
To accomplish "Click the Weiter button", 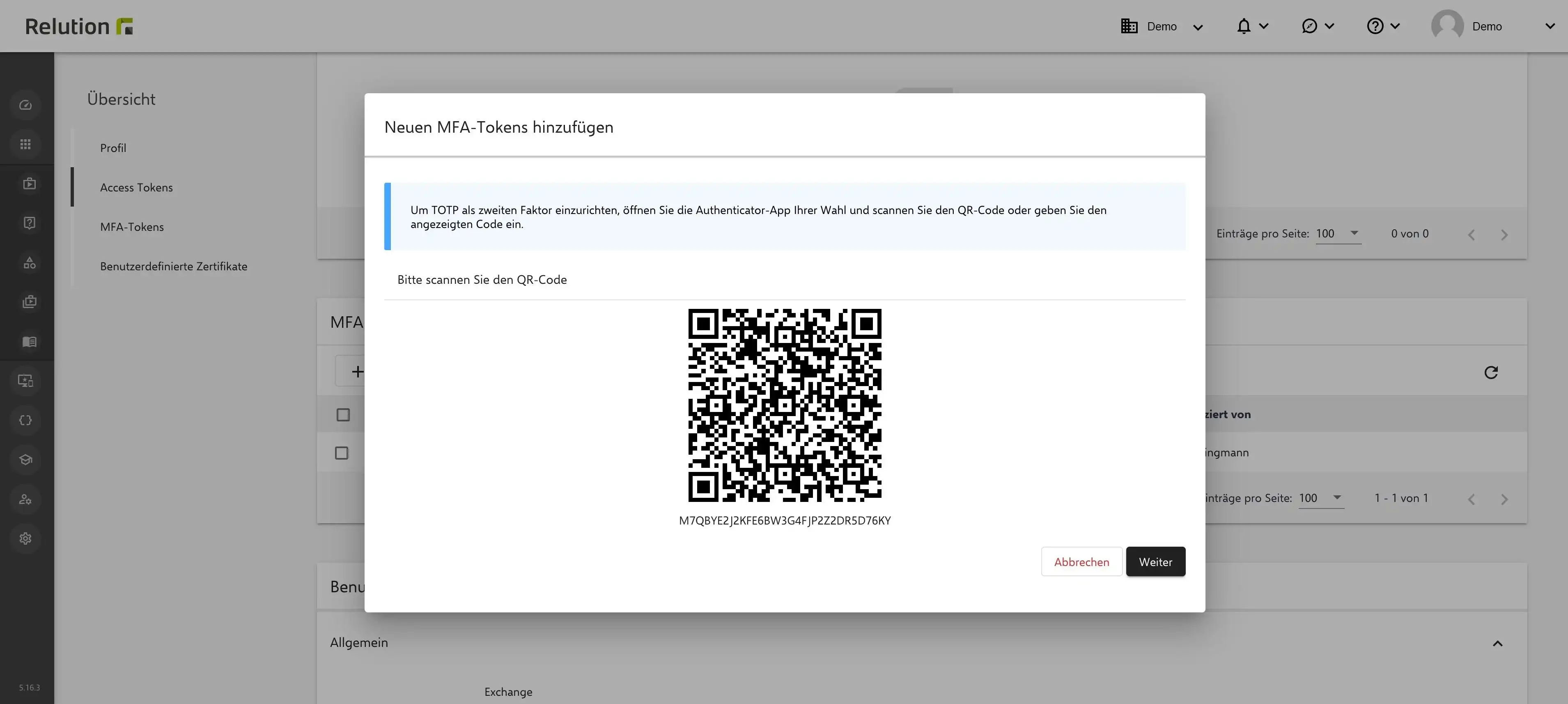I will tap(1155, 561).
